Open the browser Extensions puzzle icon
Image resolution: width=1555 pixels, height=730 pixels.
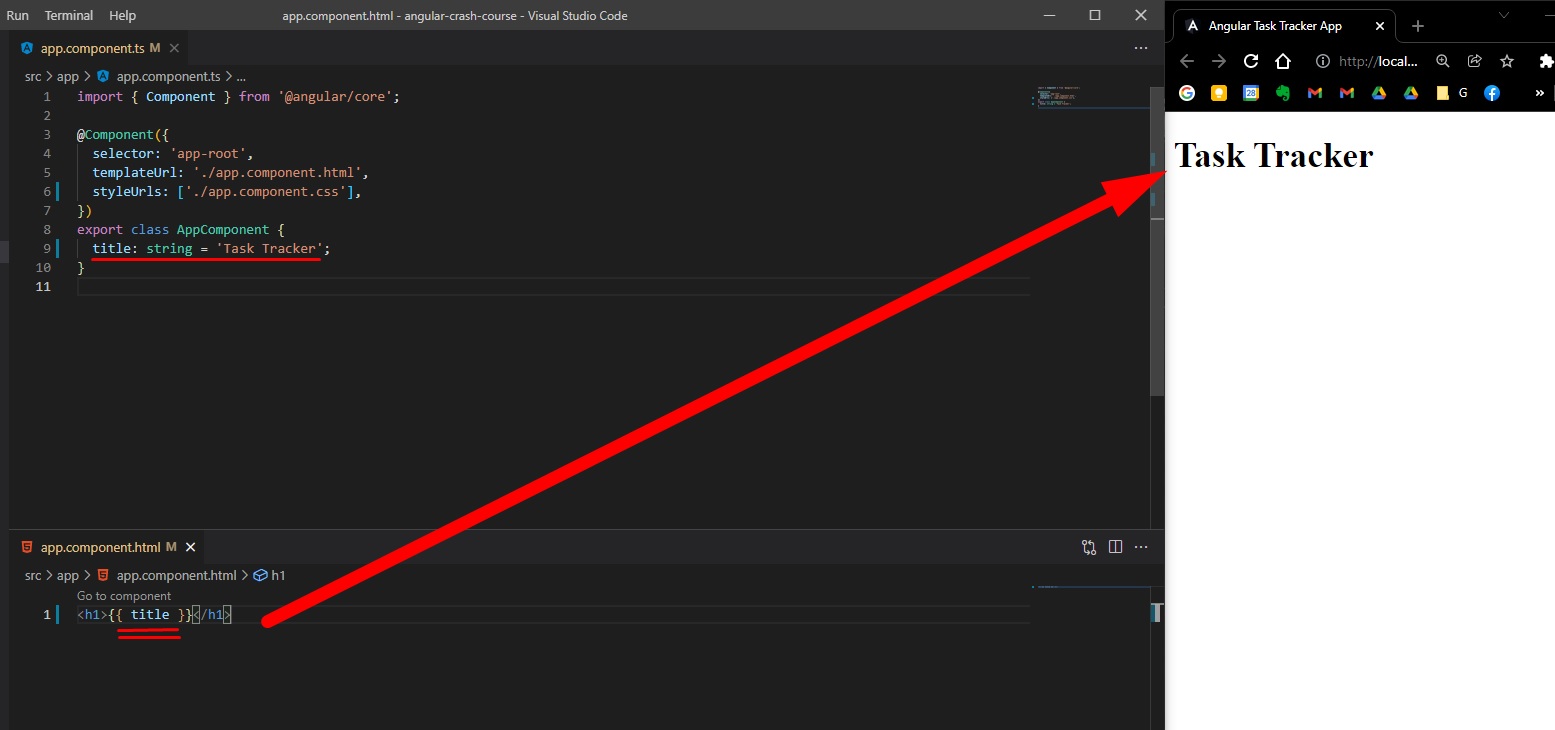(1547, 61)
